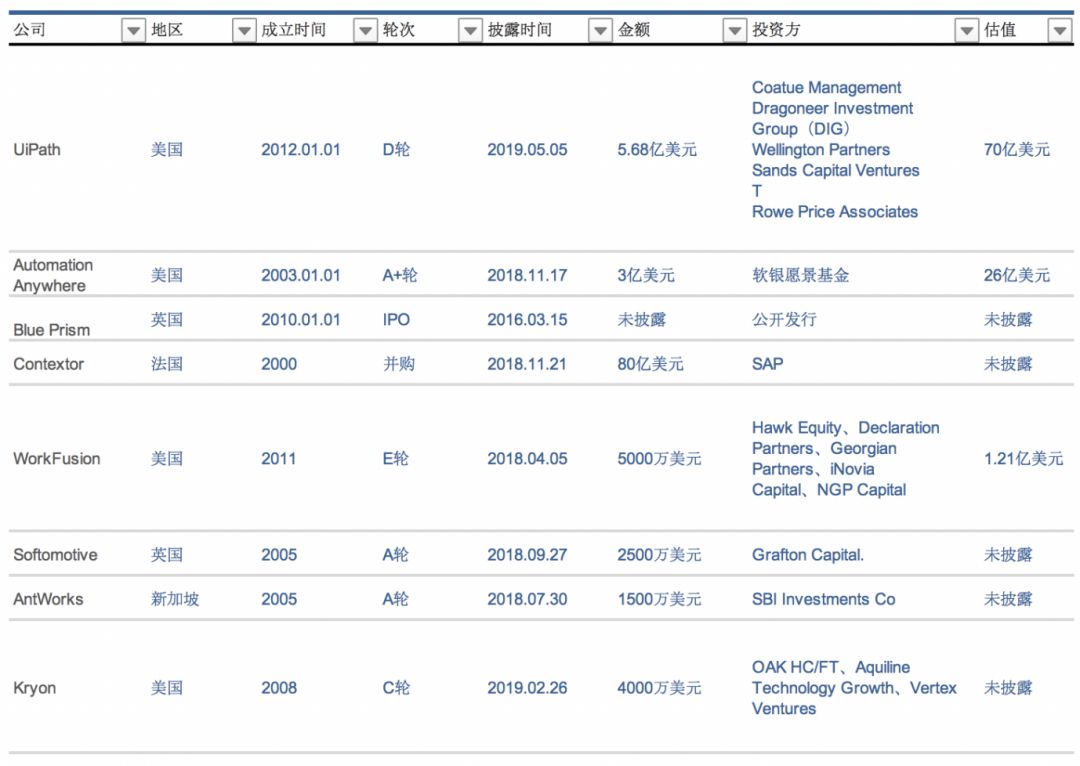Click the AntWorks company cell

(48, 599)
